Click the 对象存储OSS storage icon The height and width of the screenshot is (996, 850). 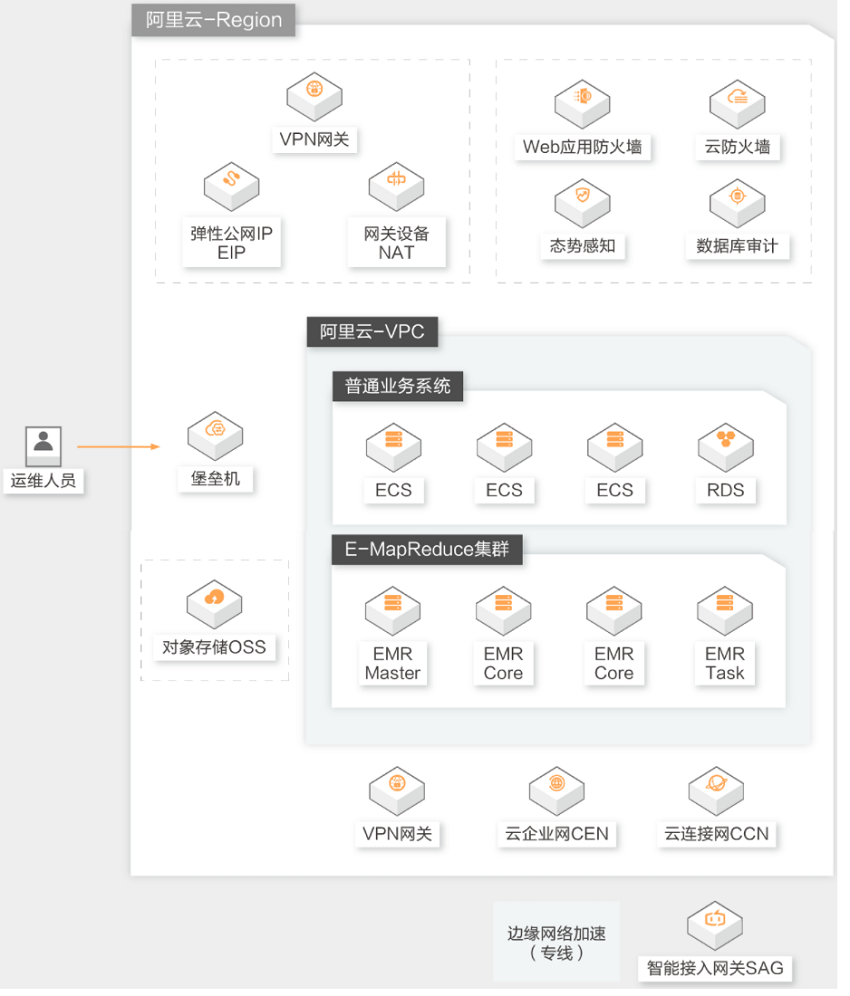click(215, 604)
